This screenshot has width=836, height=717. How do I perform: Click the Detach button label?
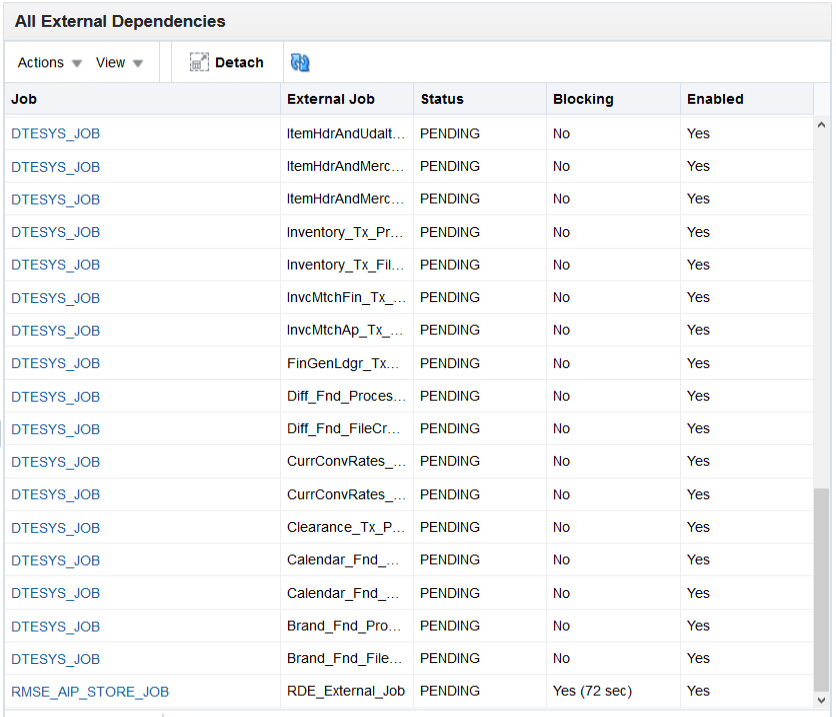tap(239, 62)
